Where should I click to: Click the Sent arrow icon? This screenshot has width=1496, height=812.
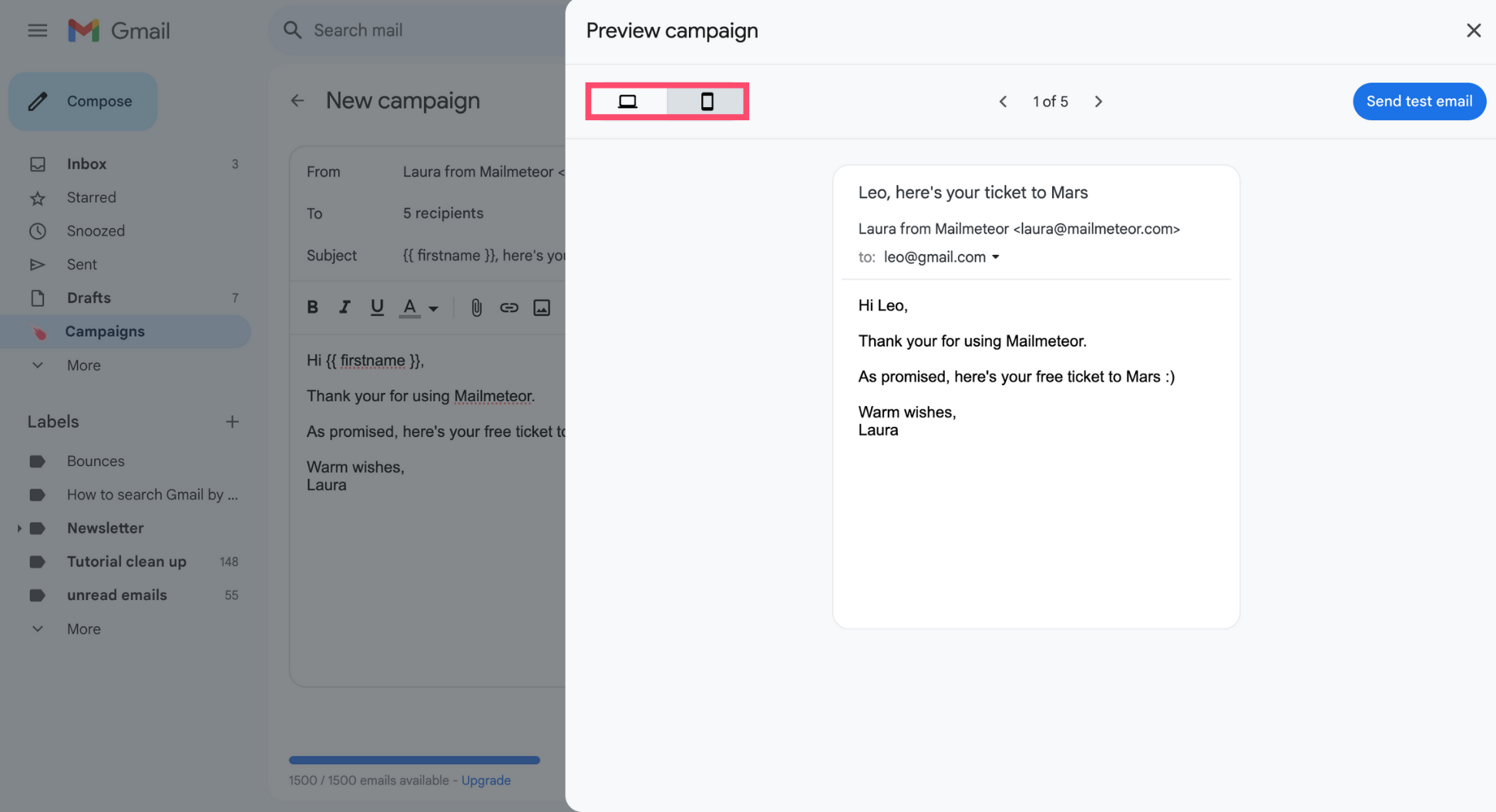(37, 264)
